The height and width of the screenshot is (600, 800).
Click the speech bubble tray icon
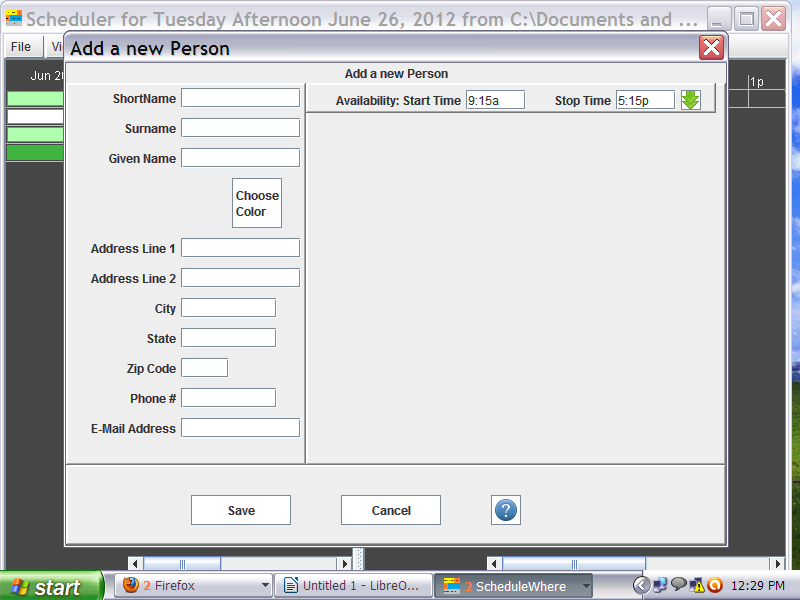[x=679, y=584]
